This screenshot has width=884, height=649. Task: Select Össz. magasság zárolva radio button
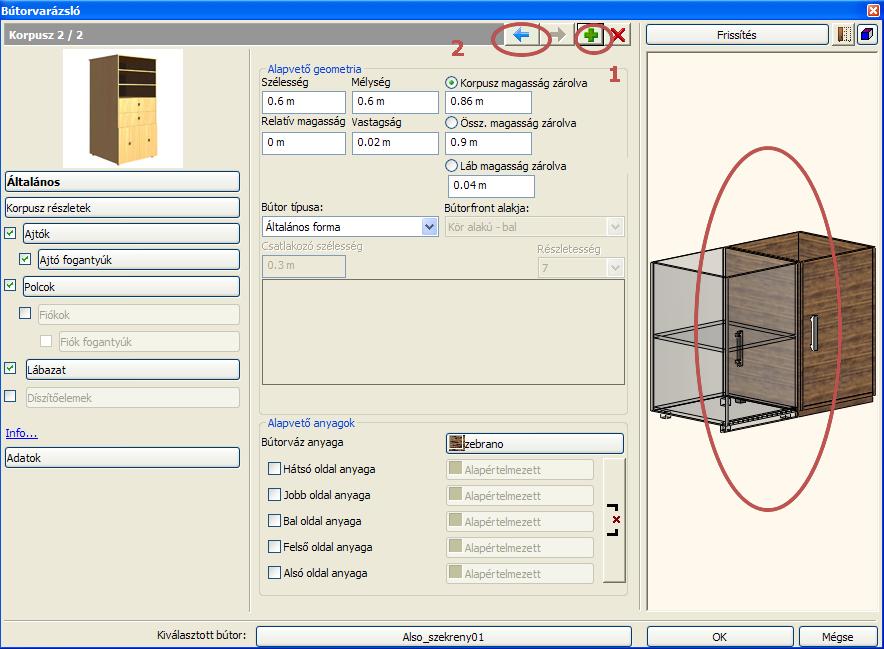(x=451, y=122)
